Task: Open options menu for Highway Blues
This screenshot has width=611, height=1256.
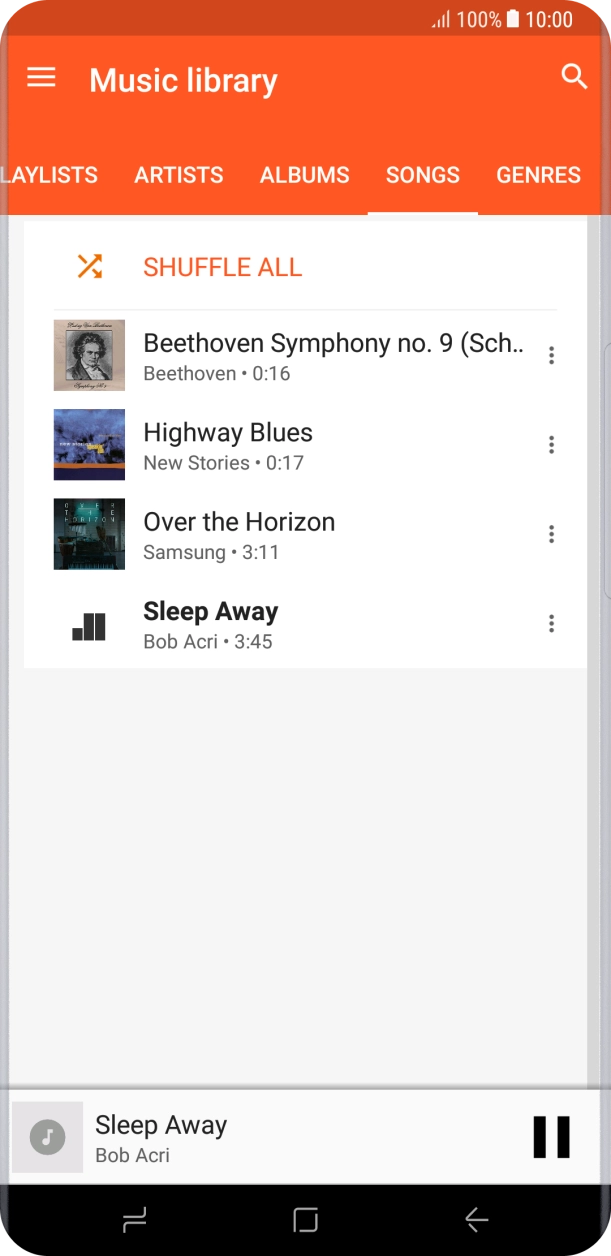Action: [x=551, y=444]
